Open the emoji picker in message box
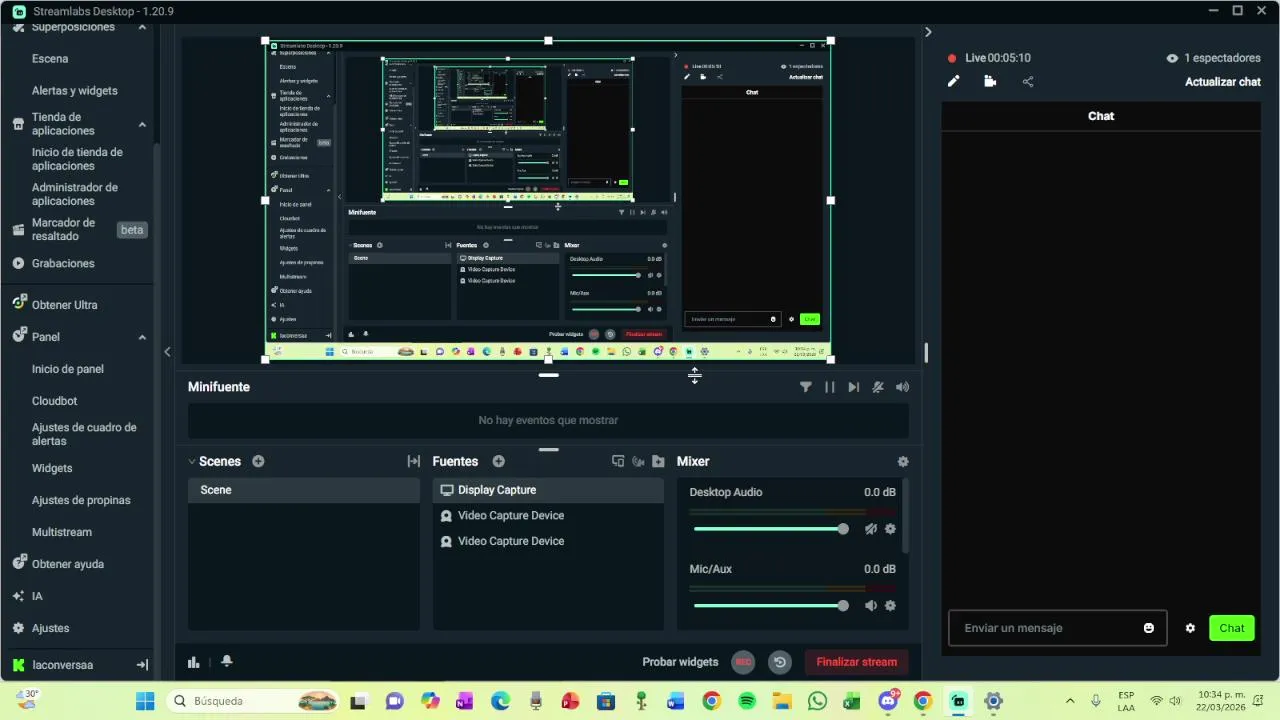The width and height of the screenshot is (1280, 720). [1149, 628]
